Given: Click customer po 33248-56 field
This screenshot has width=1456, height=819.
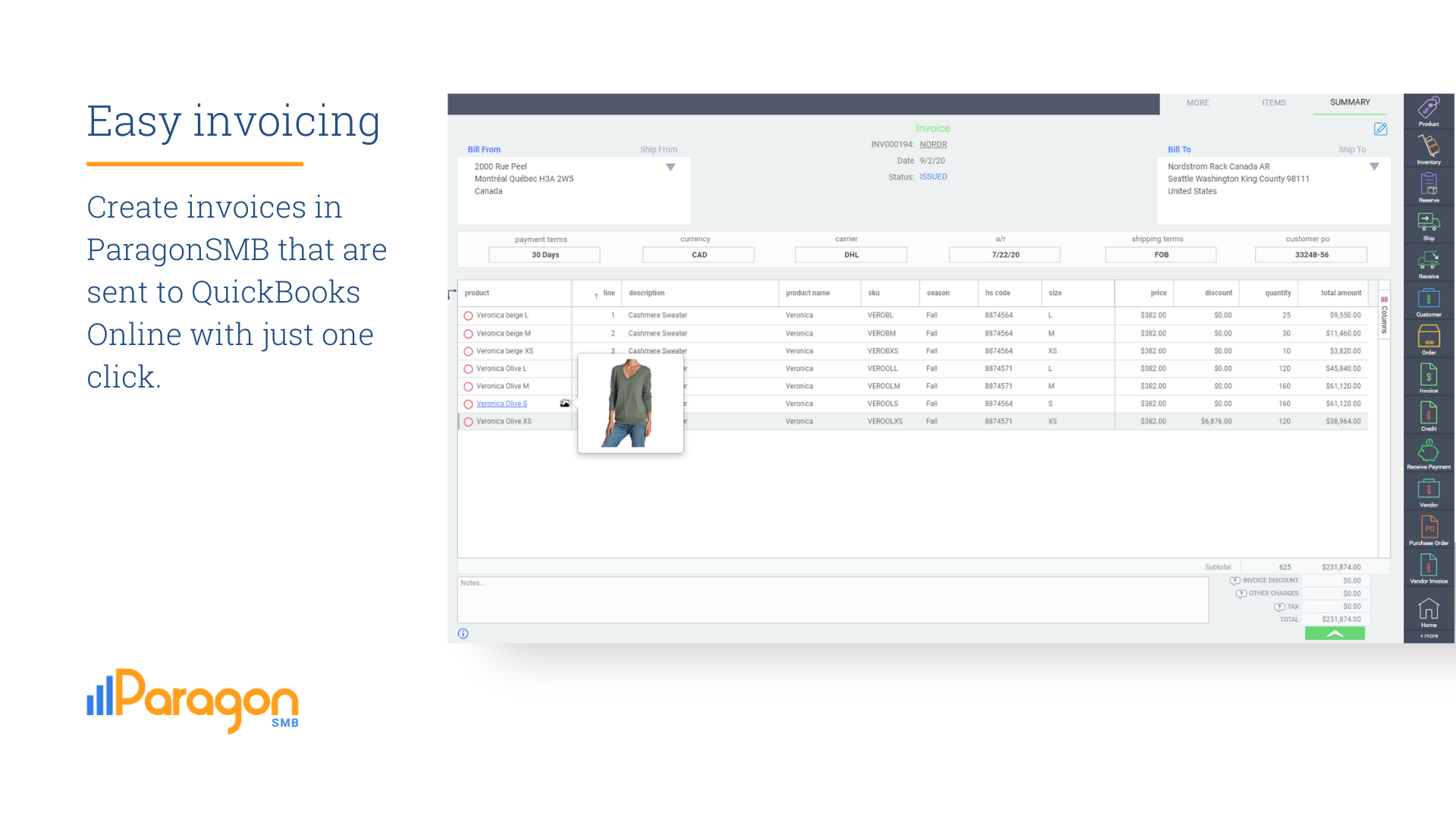Looking at the screenshot, I should (1311, 255).
